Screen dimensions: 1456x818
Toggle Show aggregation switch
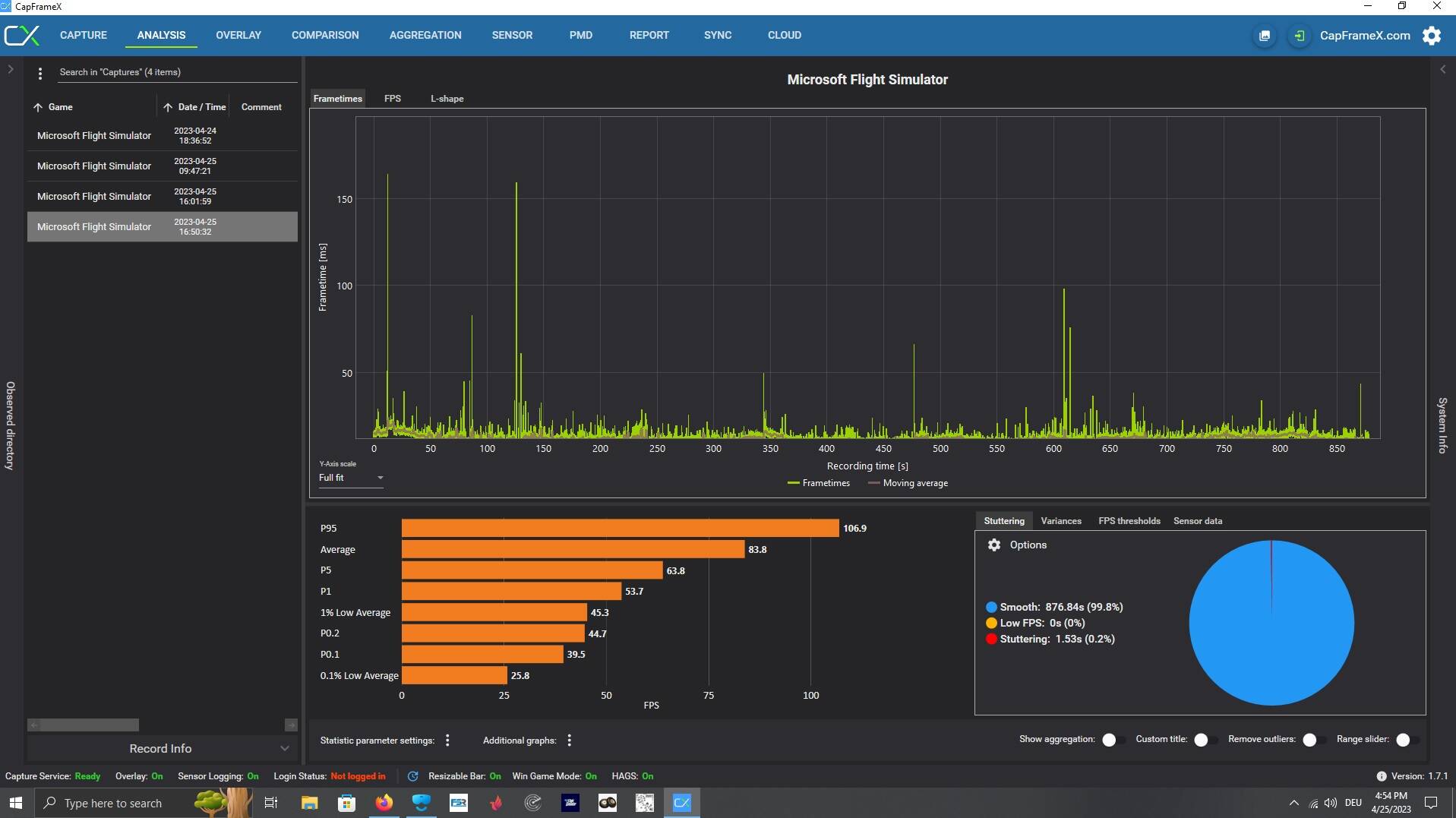(1113, 740)
